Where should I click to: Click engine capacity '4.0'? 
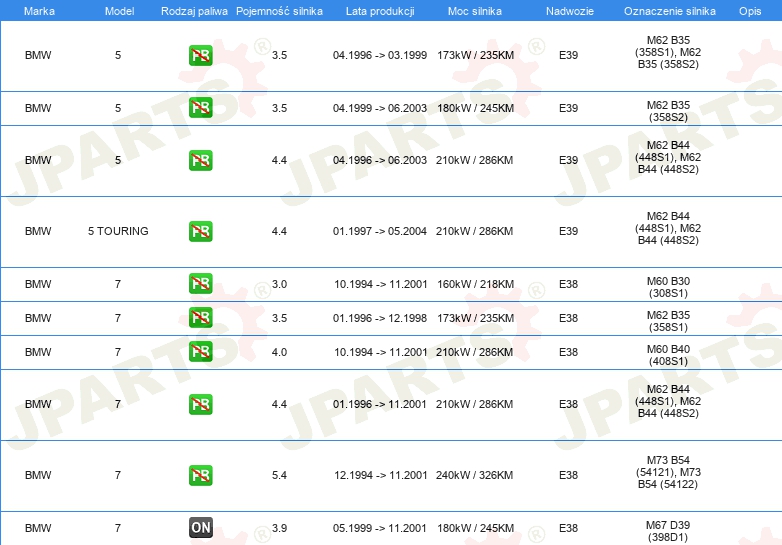coord(279,352)
